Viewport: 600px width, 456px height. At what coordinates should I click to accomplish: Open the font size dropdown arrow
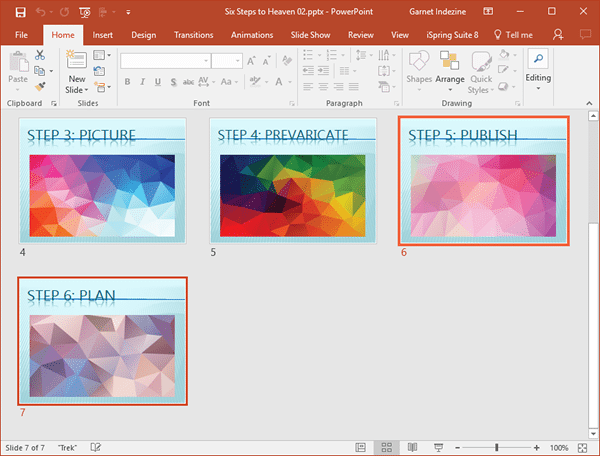(238, 61)
